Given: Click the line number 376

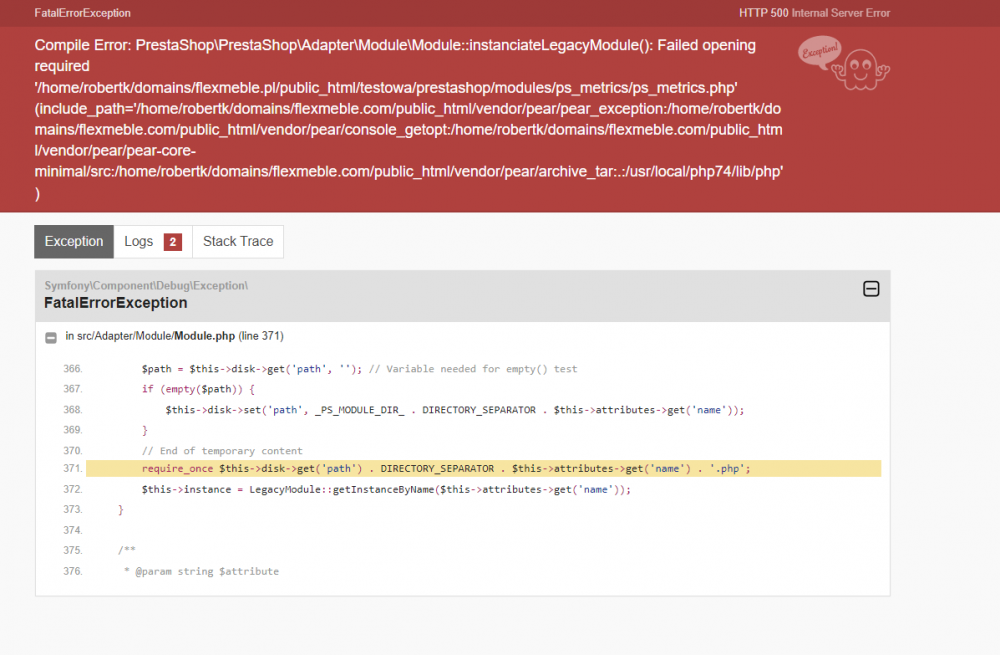Looking at the screenshot, I should pyautogui.click(x=73, y=571).
